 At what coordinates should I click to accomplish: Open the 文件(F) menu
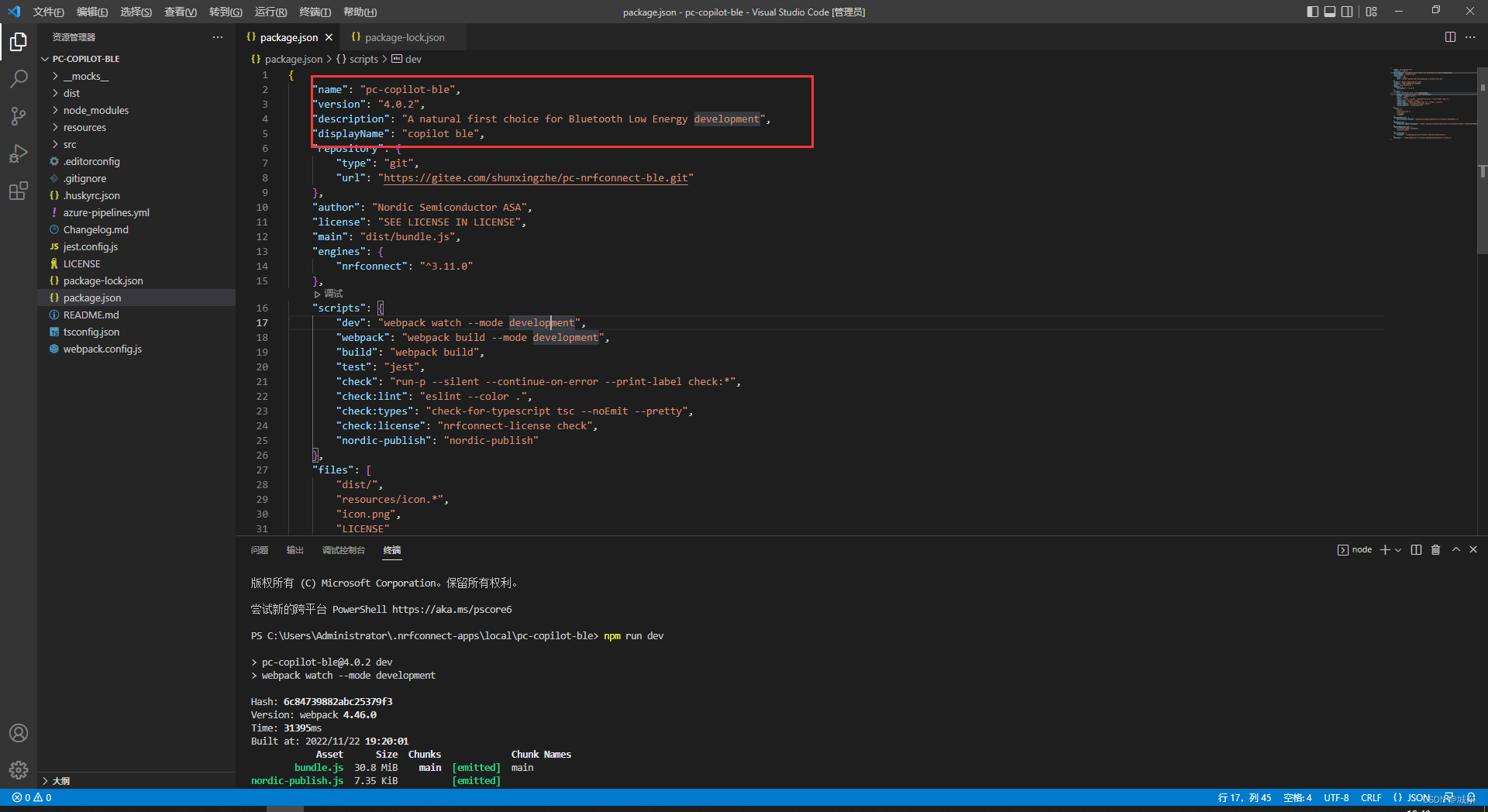(x=49, y=12)
